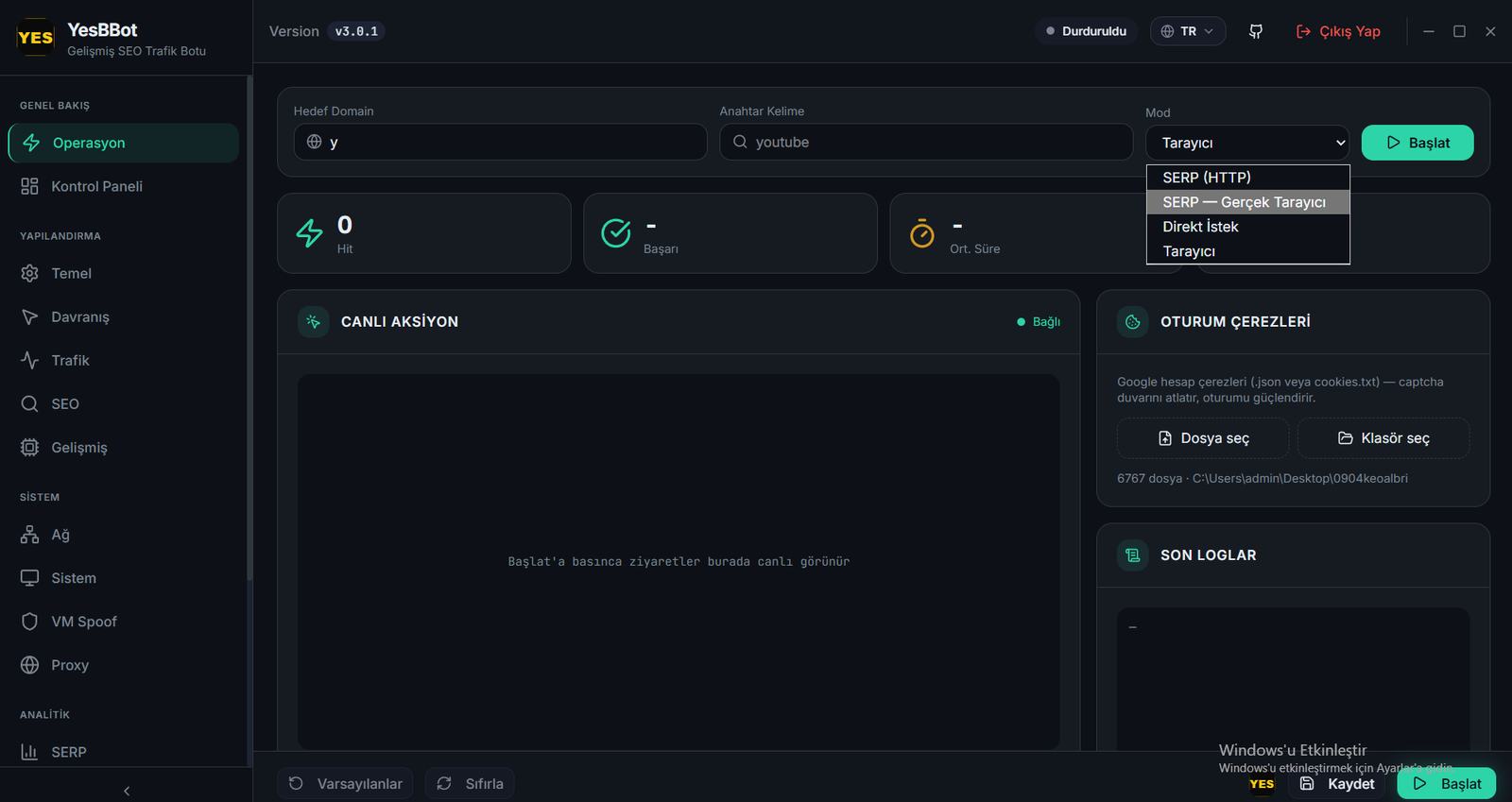The image size is (1512, 802).
Task: Open Gelişmiş advanced settings
Action: tap(124, 447)
